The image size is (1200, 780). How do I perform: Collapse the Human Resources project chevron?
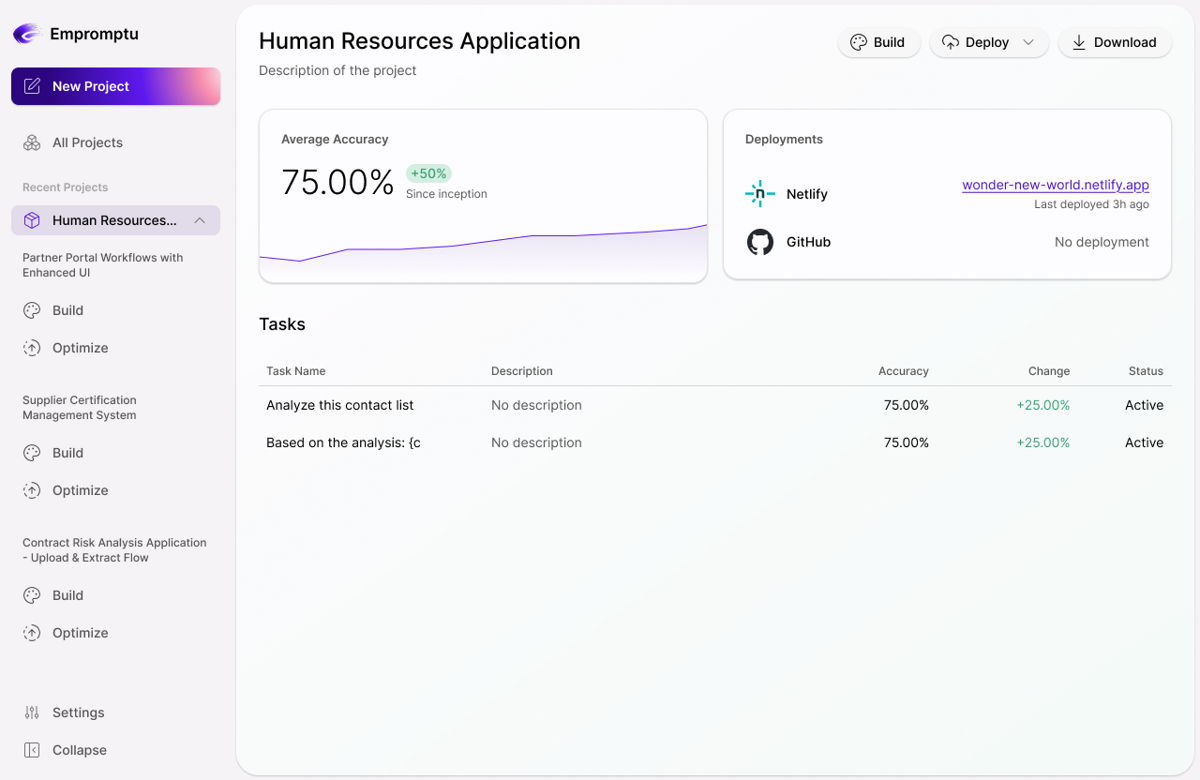(x=200, y=220)
